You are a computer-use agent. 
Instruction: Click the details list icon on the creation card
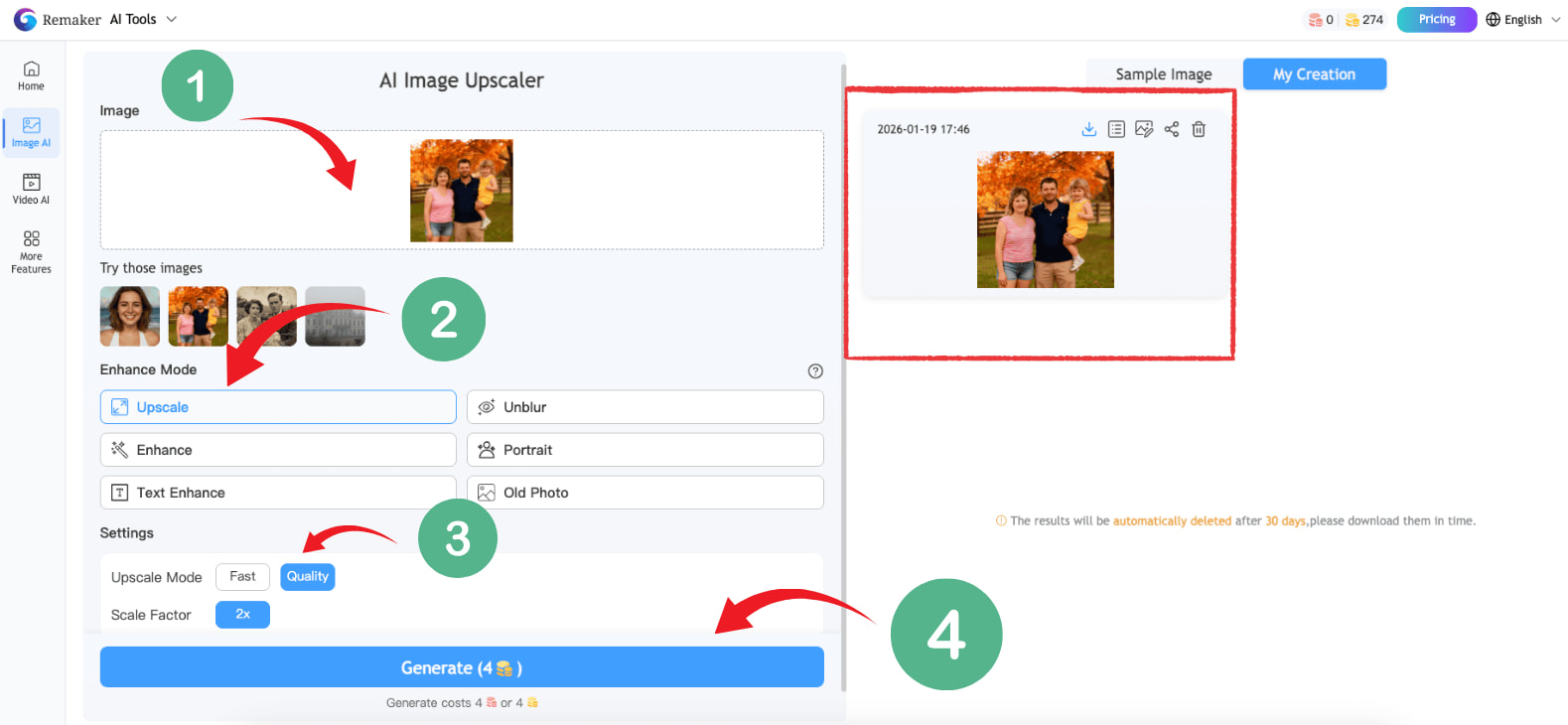[1116, 129]
